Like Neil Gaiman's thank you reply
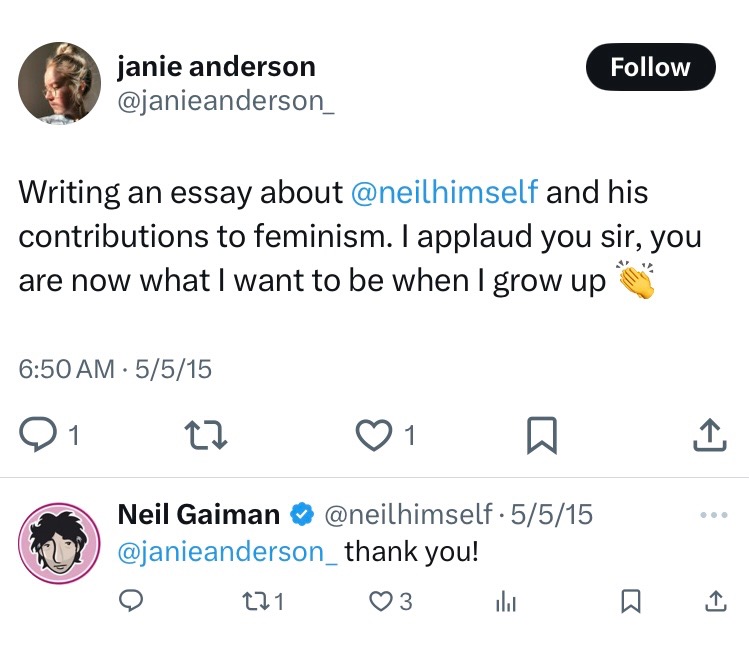 coord(381,601)
